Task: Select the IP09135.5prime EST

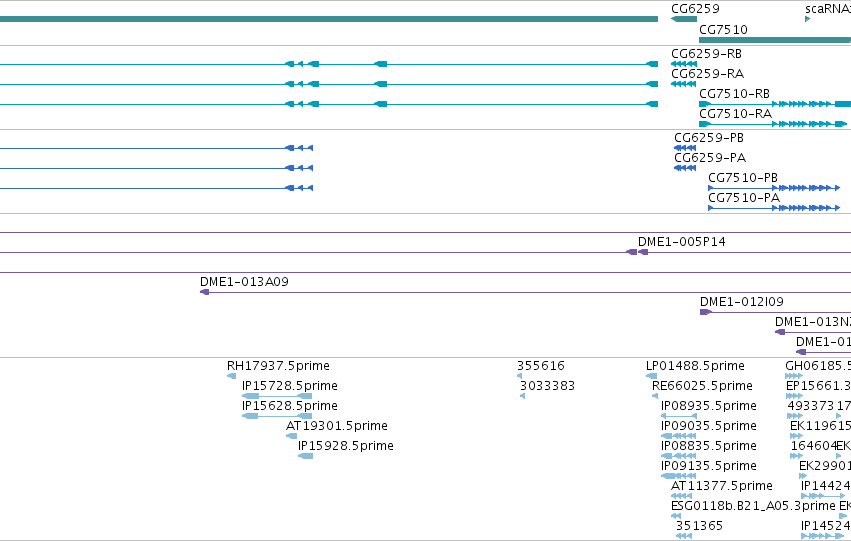Action: pyautogui.click(x=709, y=466)
